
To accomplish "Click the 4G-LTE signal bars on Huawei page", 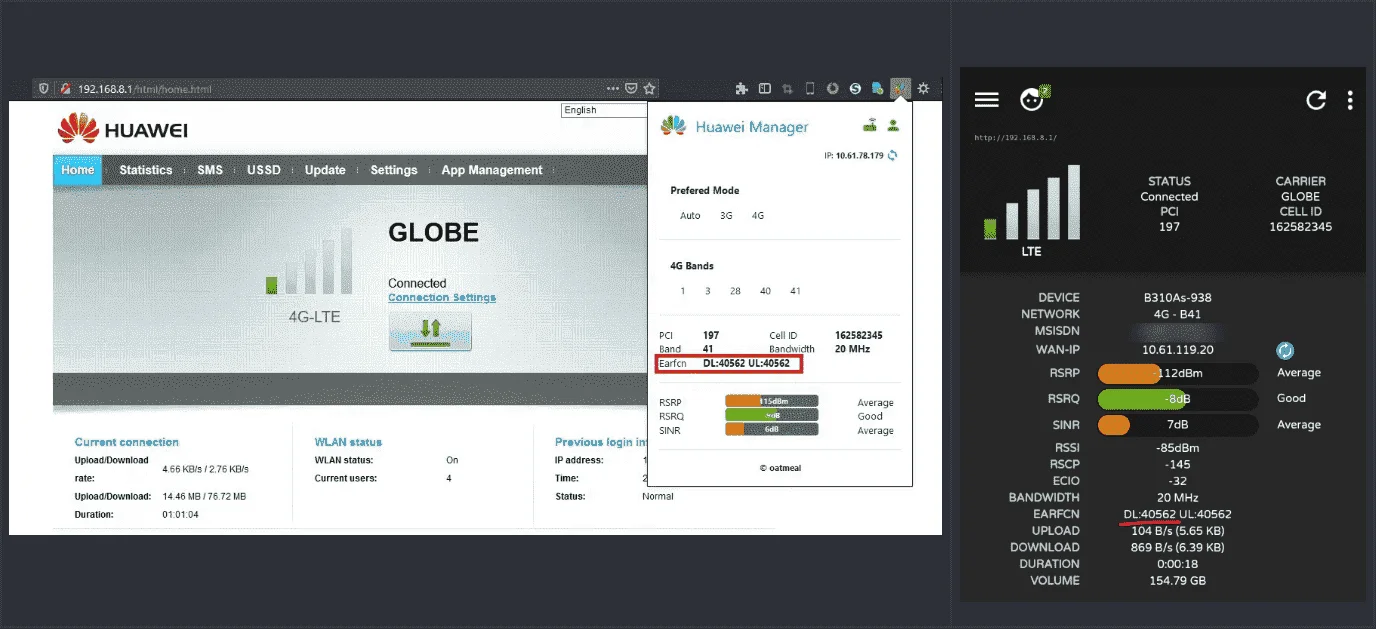I will pyautogui.click(x=311, y=260).
